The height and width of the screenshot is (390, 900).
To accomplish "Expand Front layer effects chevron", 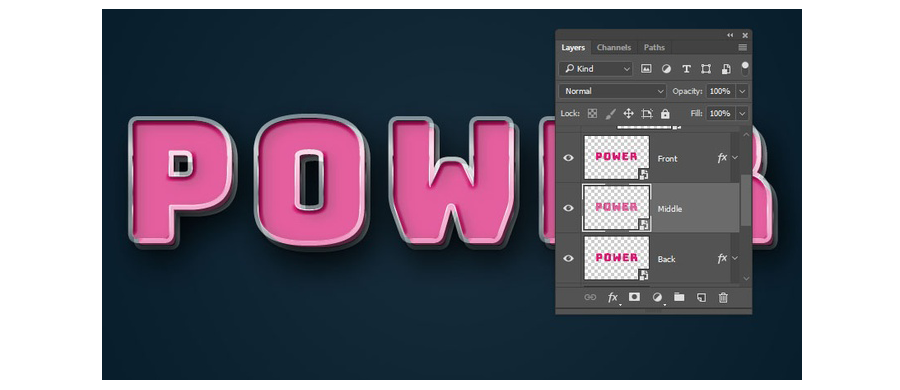I will (x=735, y=157).
